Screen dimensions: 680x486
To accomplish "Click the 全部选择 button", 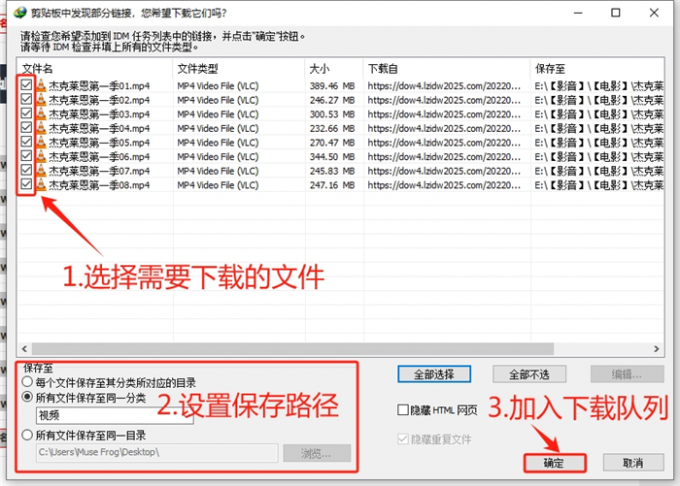I will (x=434, y=374).
